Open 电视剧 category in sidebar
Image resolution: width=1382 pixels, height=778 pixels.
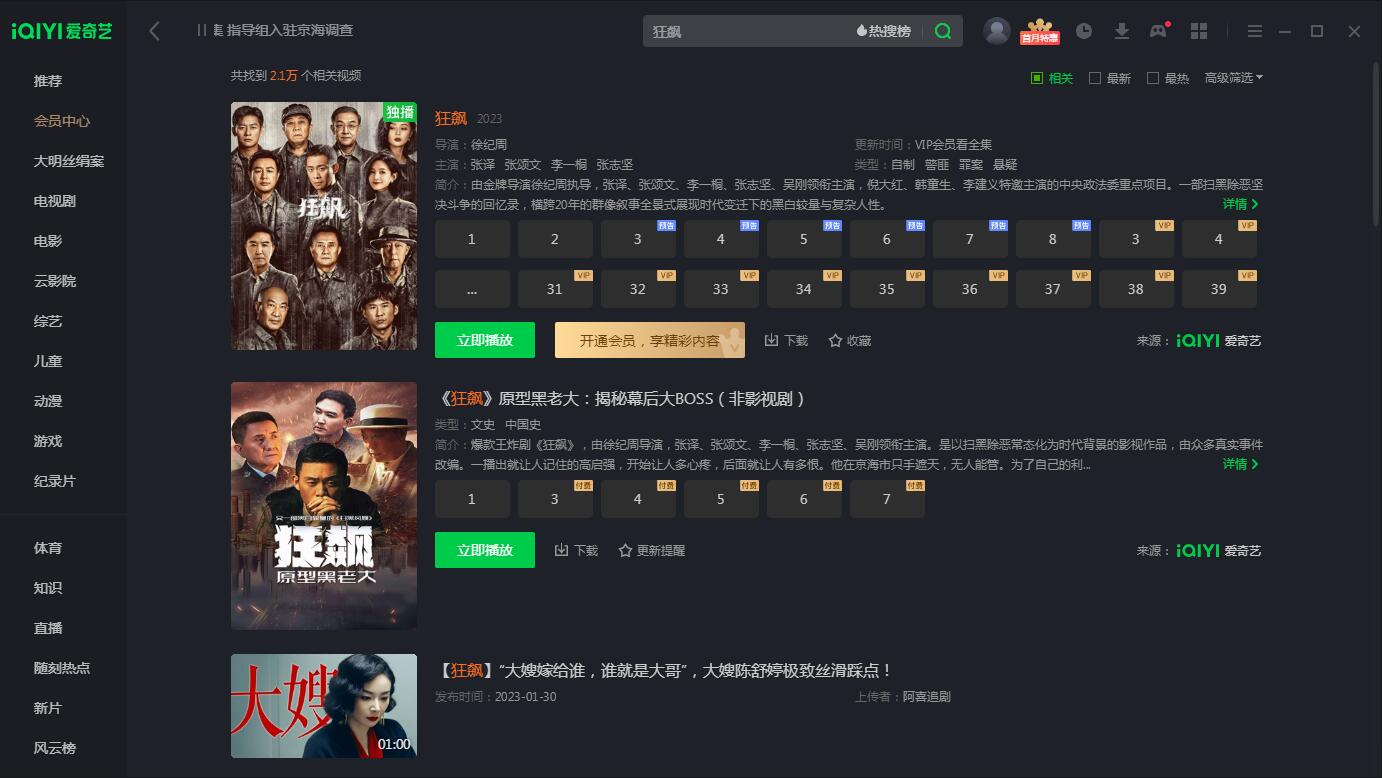55,201
